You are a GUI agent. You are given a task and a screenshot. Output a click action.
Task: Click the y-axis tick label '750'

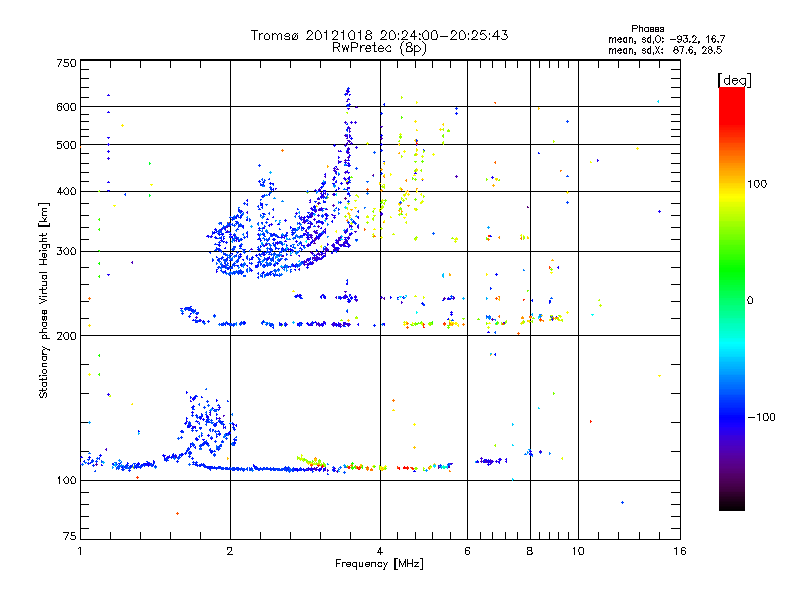point(66,63)
